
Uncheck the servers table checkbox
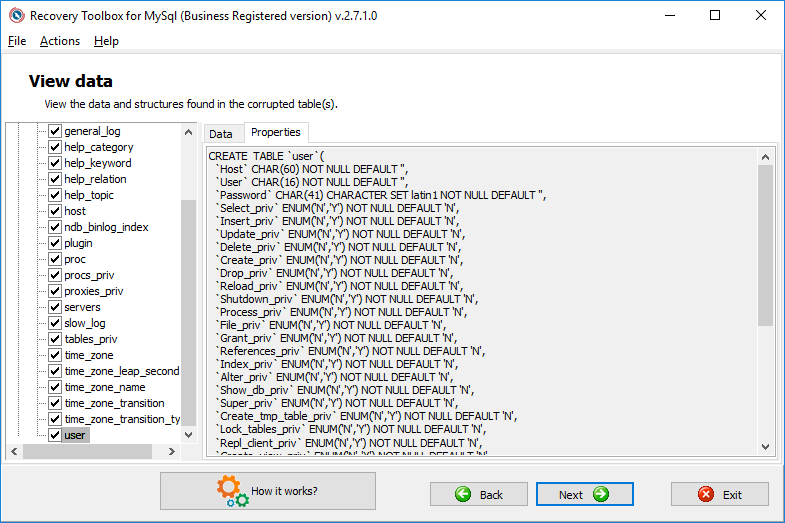pos(55,307)
